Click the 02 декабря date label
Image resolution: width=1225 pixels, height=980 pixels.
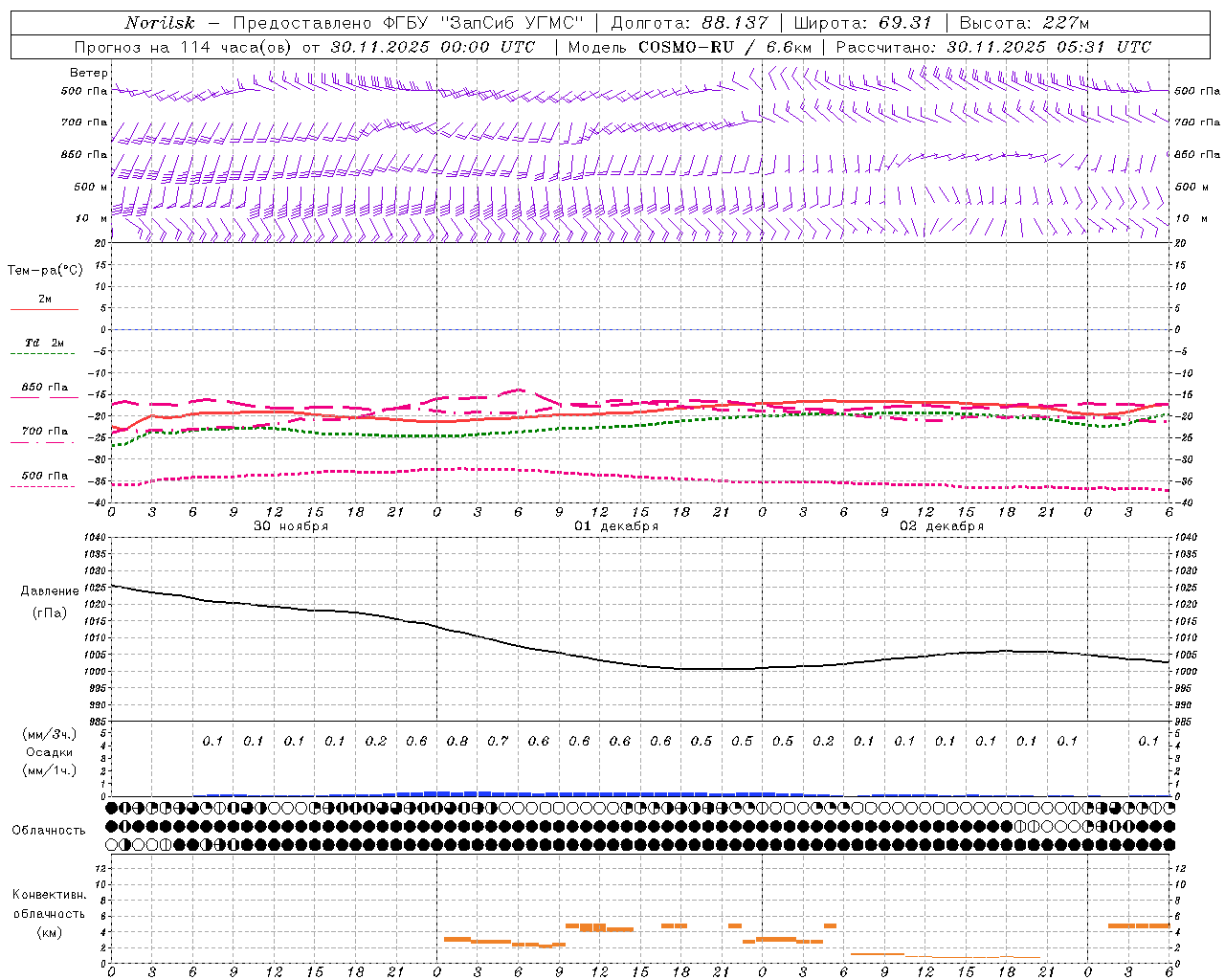[942, 526]
